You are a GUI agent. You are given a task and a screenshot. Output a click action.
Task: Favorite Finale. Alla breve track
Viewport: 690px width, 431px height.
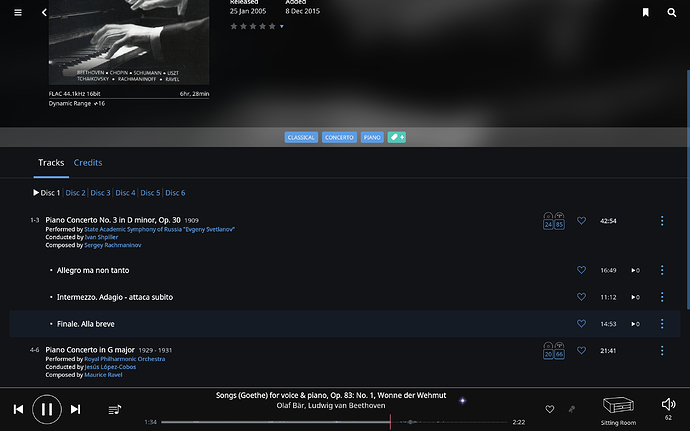pyautogui.click(x=581, y=324)
